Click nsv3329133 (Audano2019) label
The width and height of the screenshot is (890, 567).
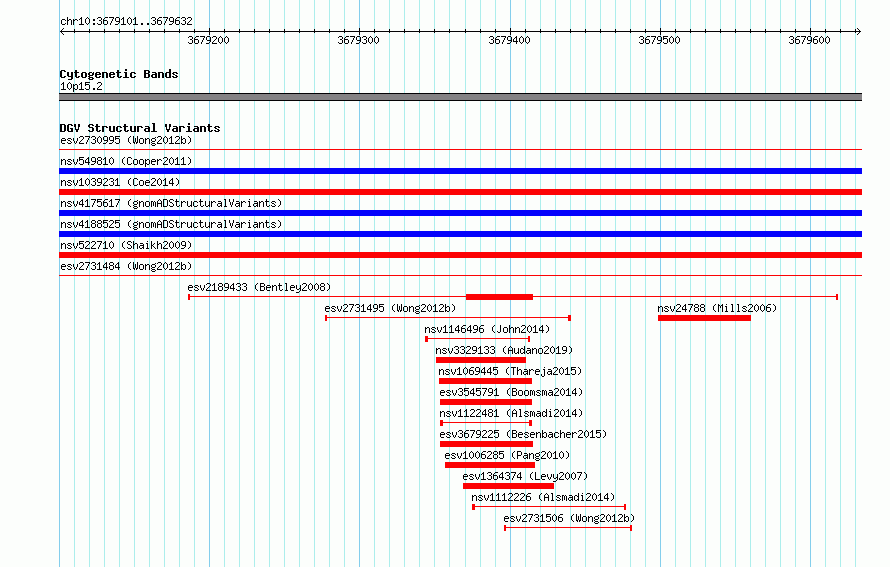(x=504, y=350)
